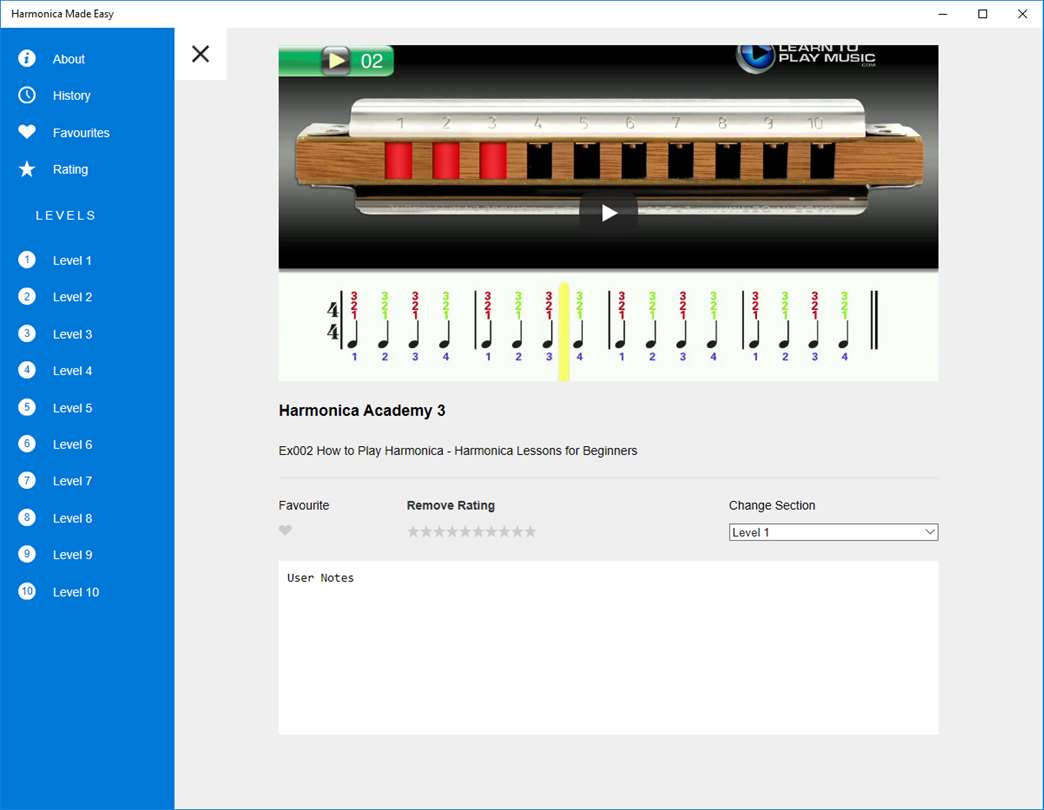Viewport: 1044px width, 810px height.
Task: Click the Remove Rating button
Action: point(451,505)
